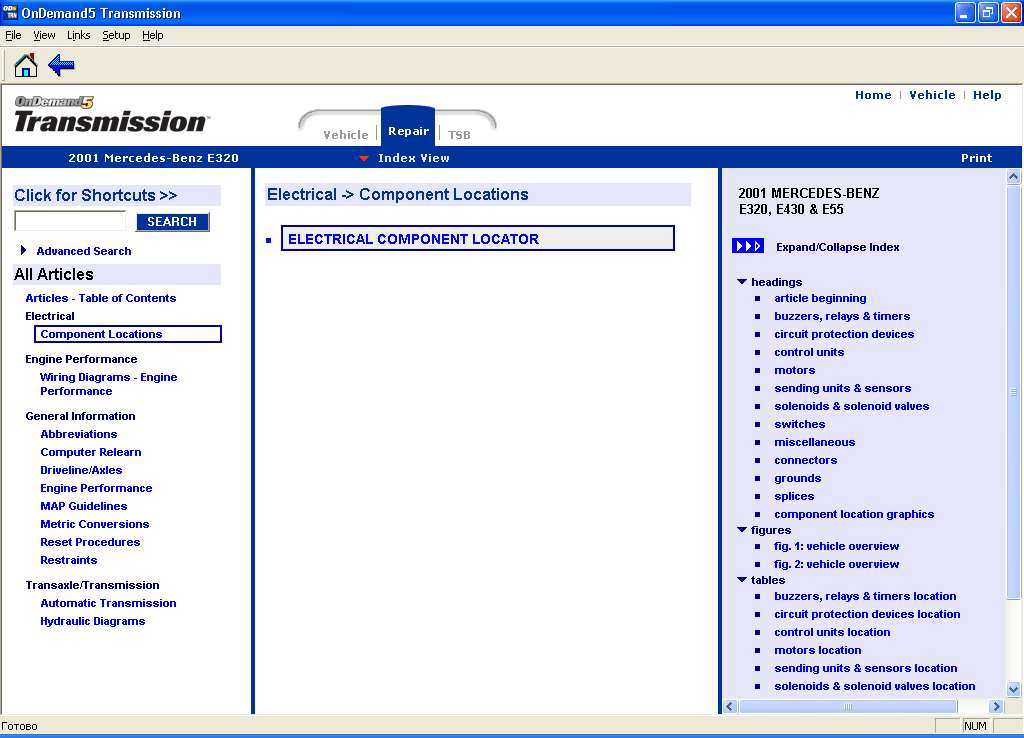This screenshot has width=1024, height=738.
Task: Open Computer Relearn article
Action: pyautogui.click(x=91, y=452)
